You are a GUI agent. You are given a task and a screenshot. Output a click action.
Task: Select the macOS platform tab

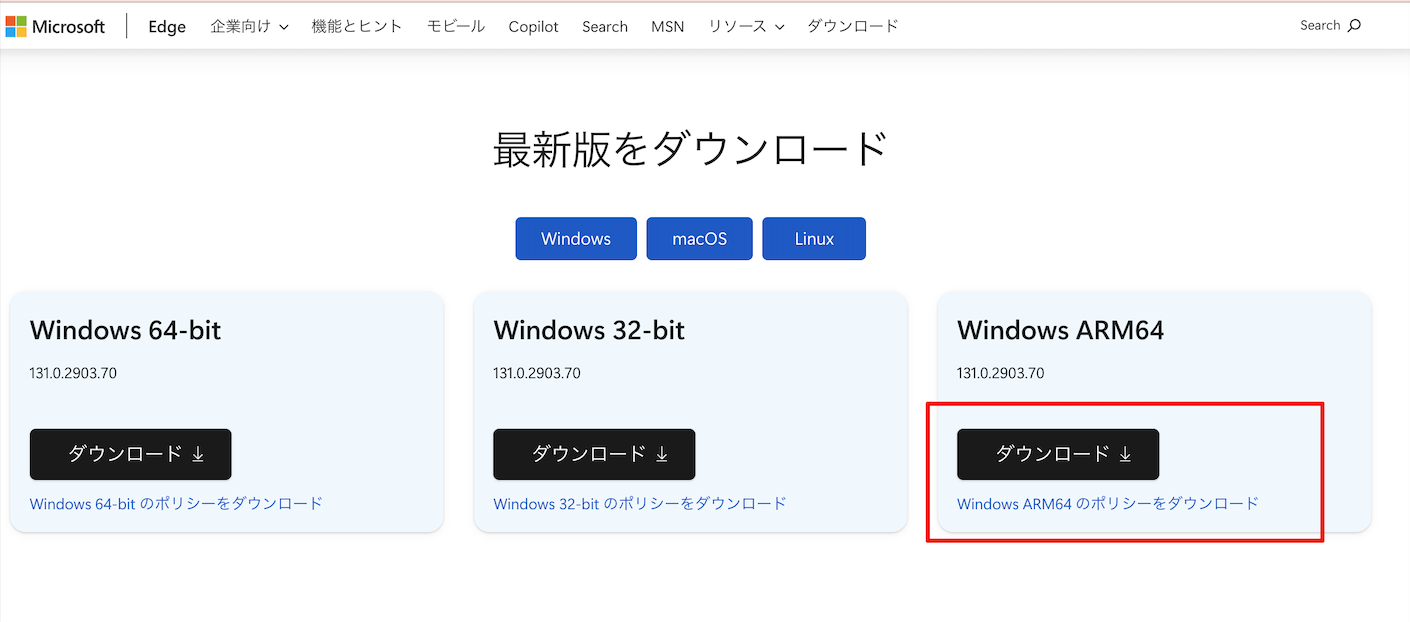[x=699, y=239]
